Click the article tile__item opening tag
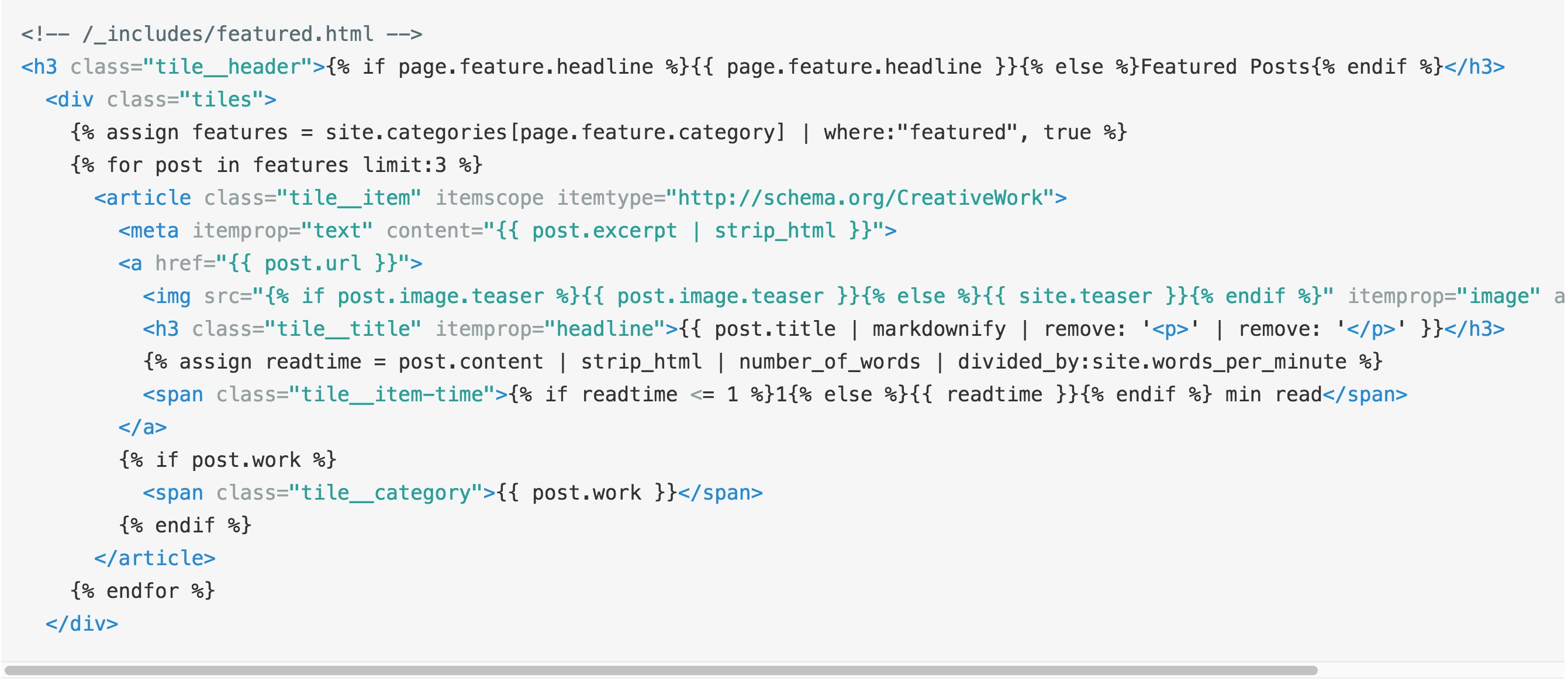 tap(257, 198)
